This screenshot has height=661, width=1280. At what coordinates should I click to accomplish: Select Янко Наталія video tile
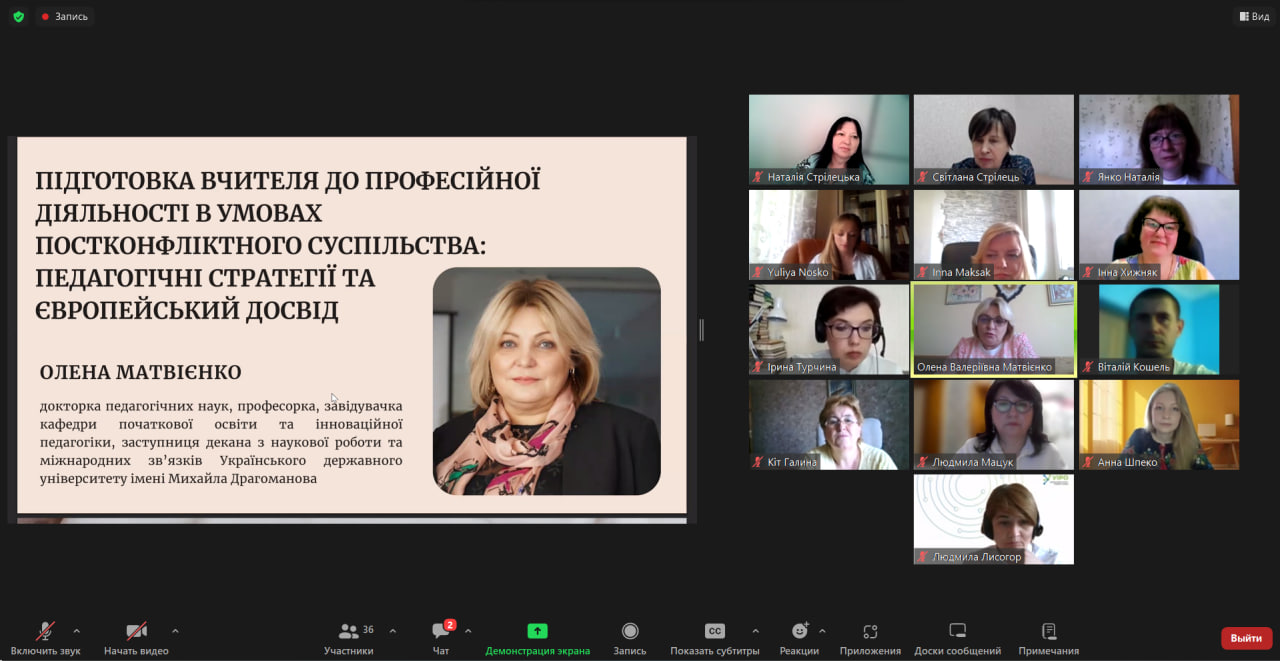point(1159,140)
